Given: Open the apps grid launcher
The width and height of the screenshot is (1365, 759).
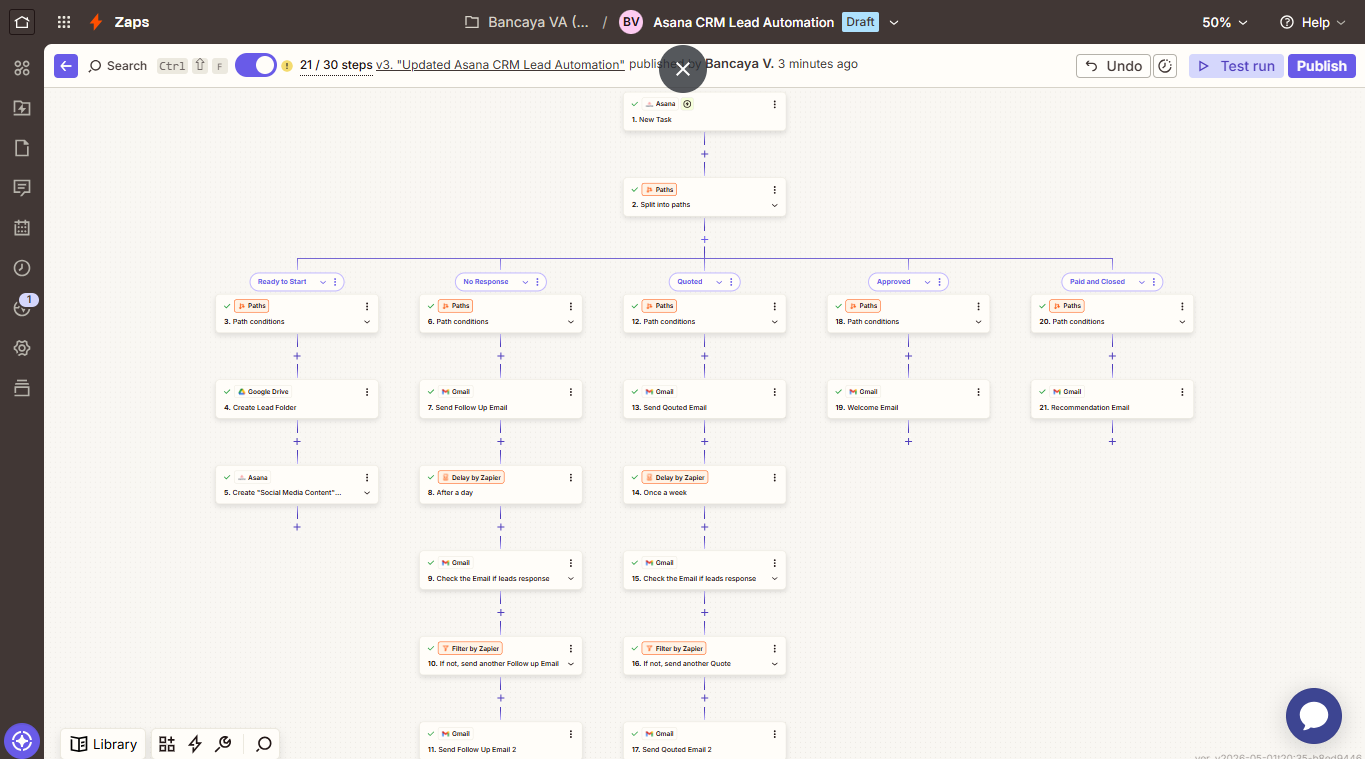Looking at the screenshot, I should [64, 22].
